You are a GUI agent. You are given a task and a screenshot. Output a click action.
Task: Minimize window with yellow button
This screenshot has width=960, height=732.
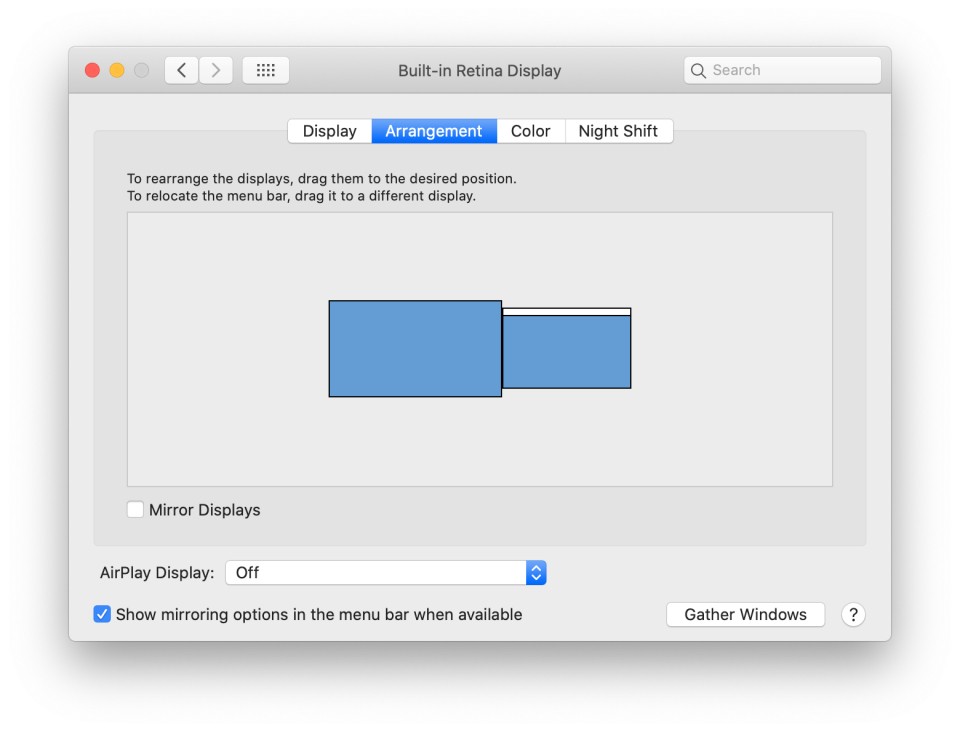[117, 70]
